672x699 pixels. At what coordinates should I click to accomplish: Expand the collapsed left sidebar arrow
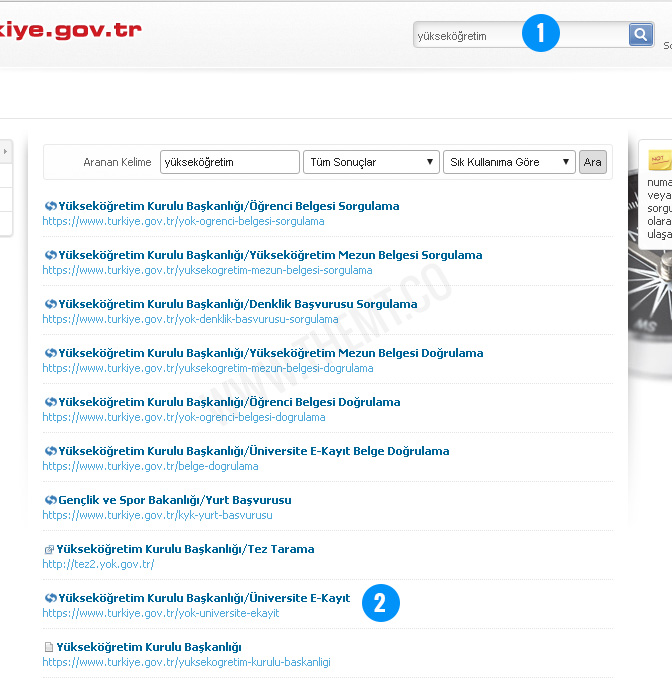5,151
